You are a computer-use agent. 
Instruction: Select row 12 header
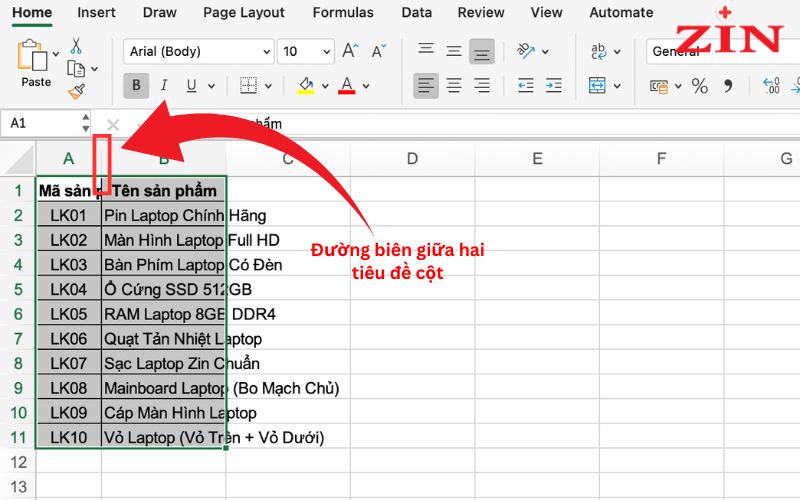click(x=18, y=462)
